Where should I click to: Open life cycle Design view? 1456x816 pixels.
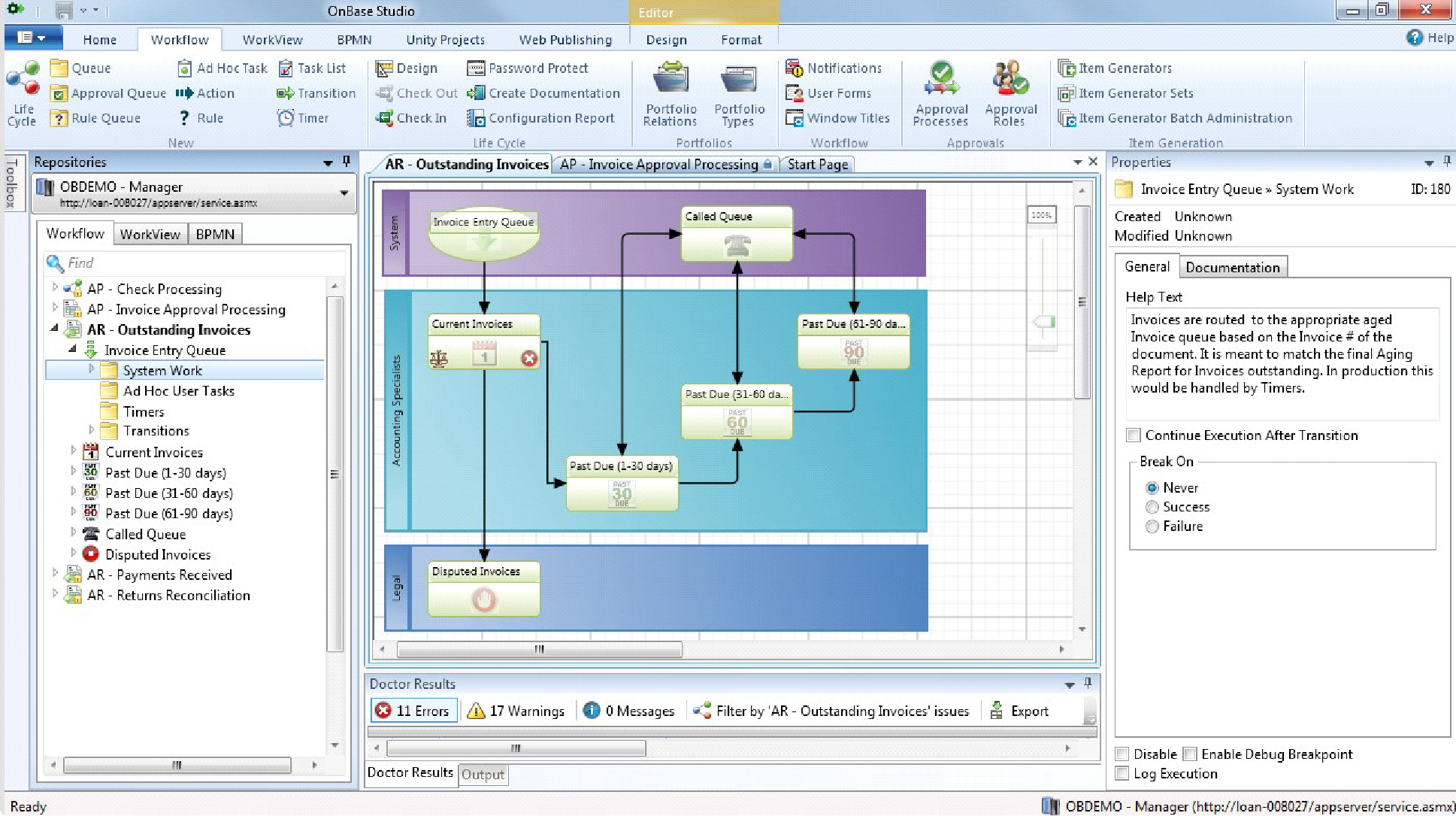point(407,68)
